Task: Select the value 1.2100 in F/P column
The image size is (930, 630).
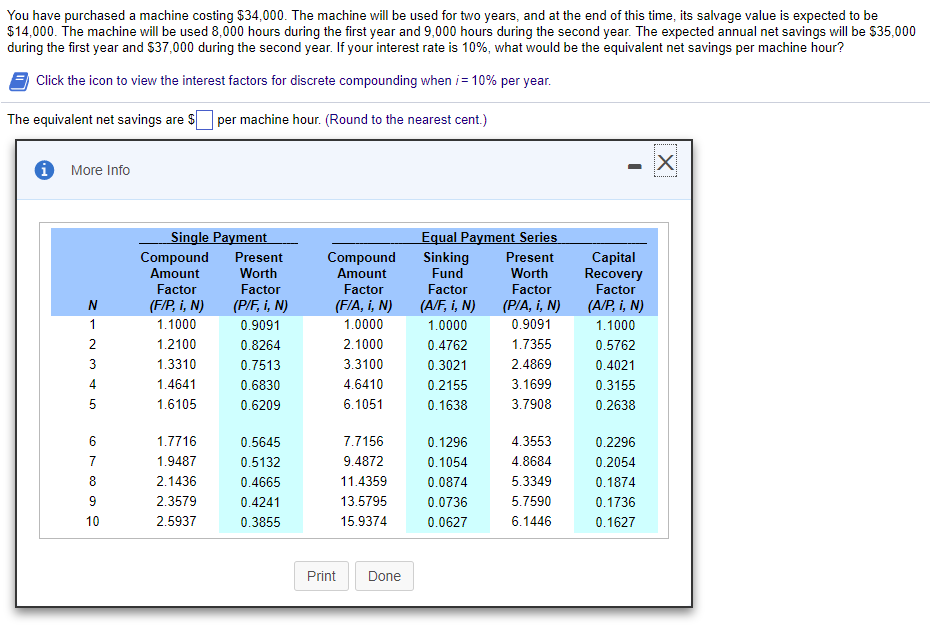Action: point(176,345)
